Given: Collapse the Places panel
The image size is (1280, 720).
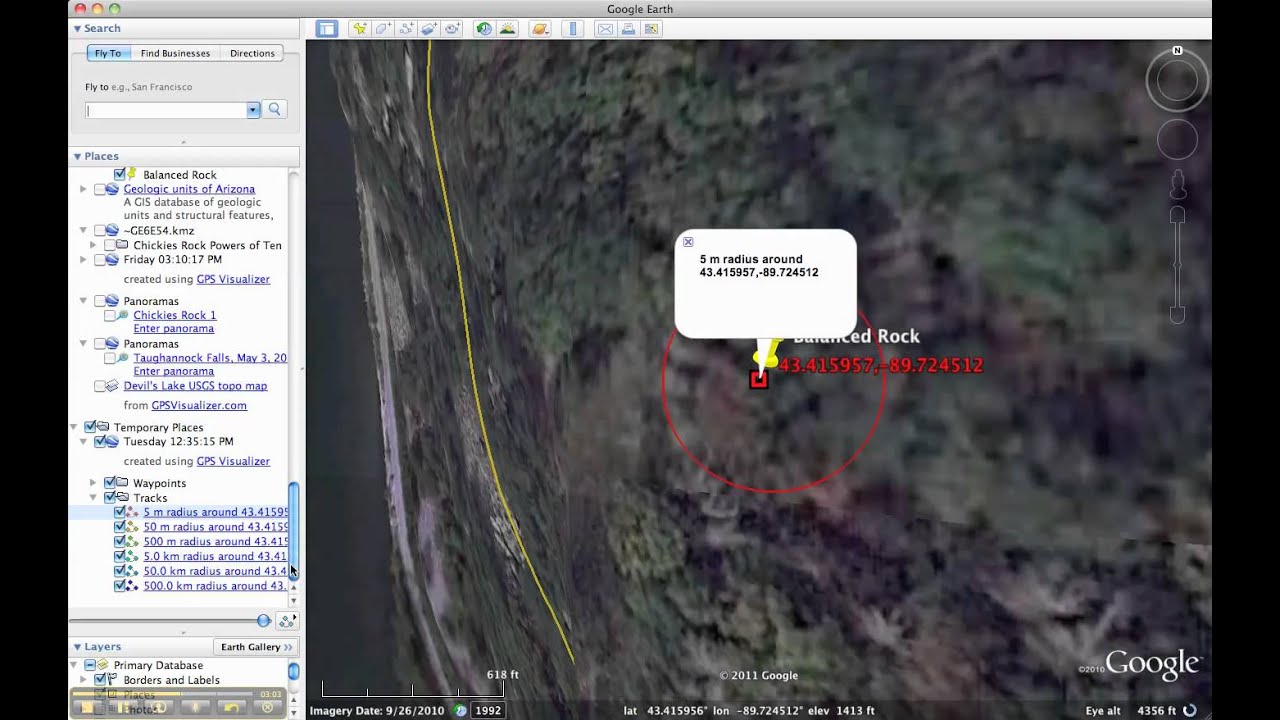Looking at the screenshot, I should (x=77, y=156).
